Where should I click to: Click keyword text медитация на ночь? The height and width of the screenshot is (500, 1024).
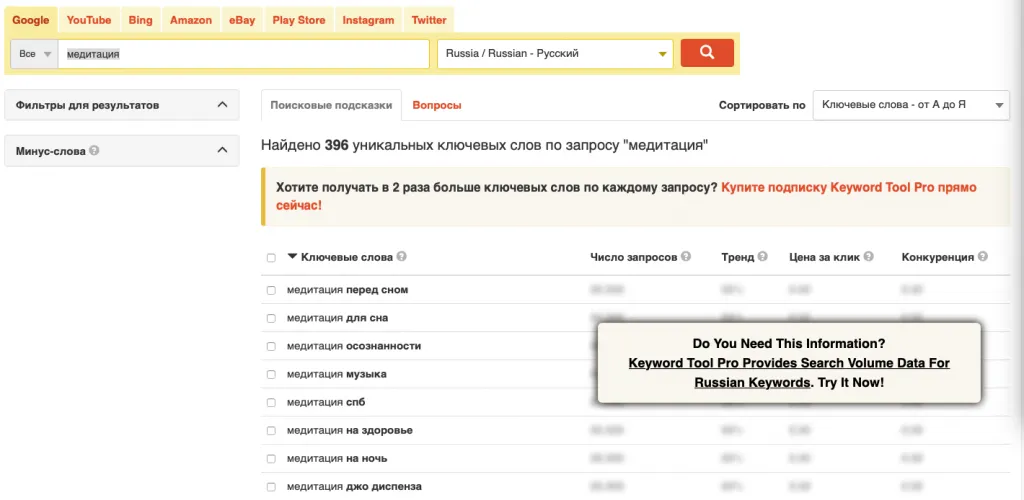pyautogui.click(x=337, y=458)
